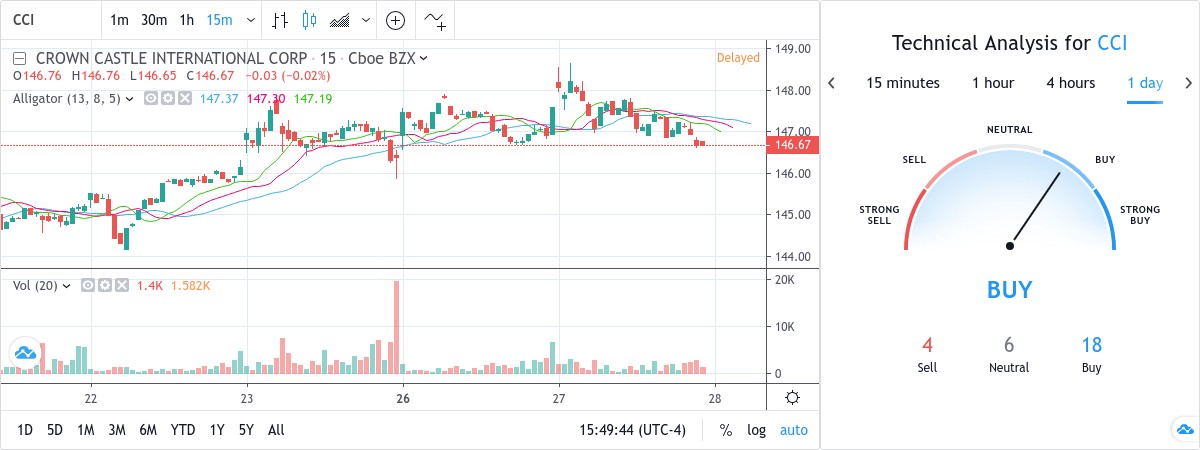Open the CCI link in Technical Analysis title
This screenshot has height=450, width=1200.
tap(1112, 43)
